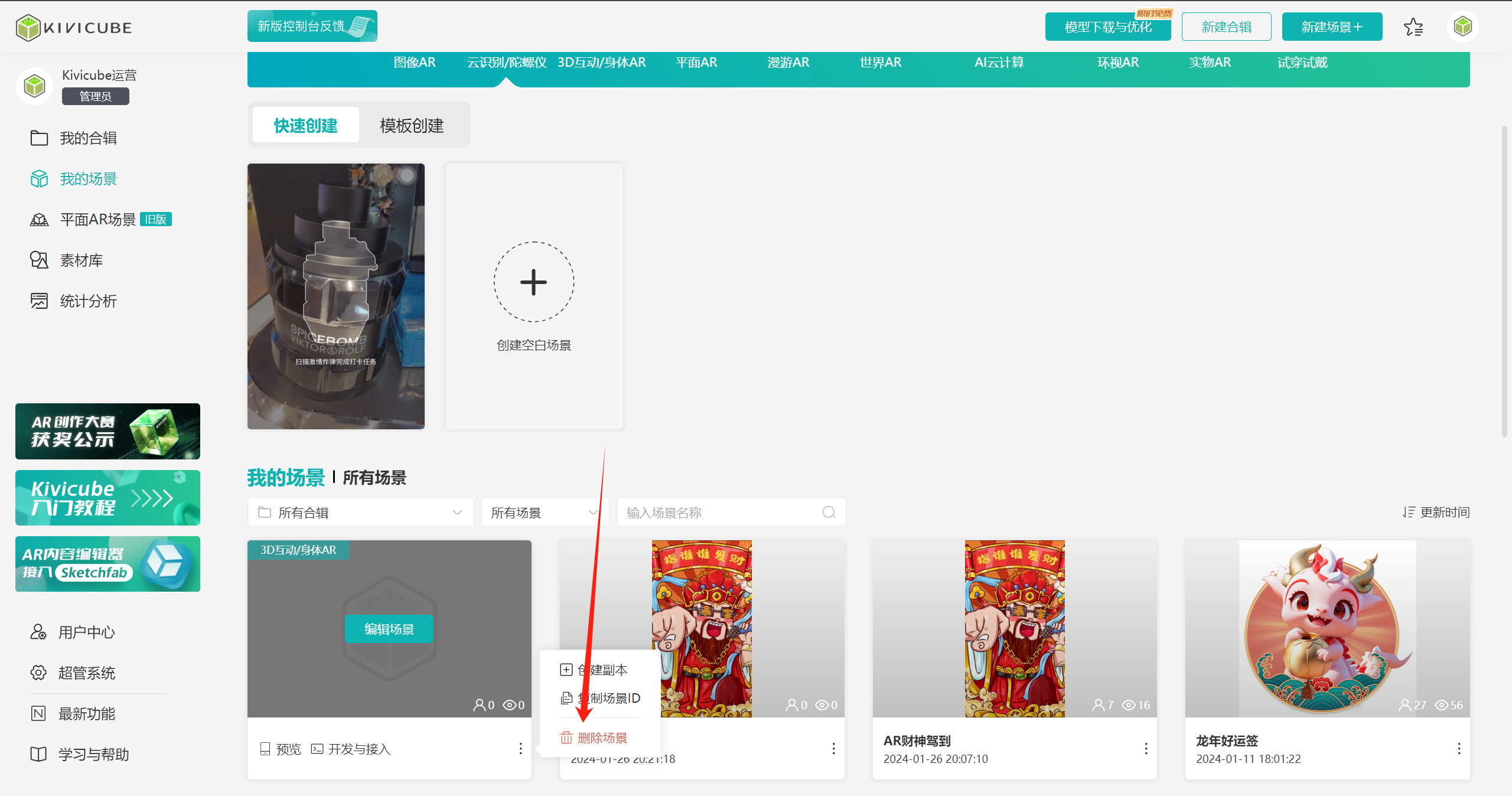Open three-dot menu on AR财神驾到 card

[x=1146, y=749]
